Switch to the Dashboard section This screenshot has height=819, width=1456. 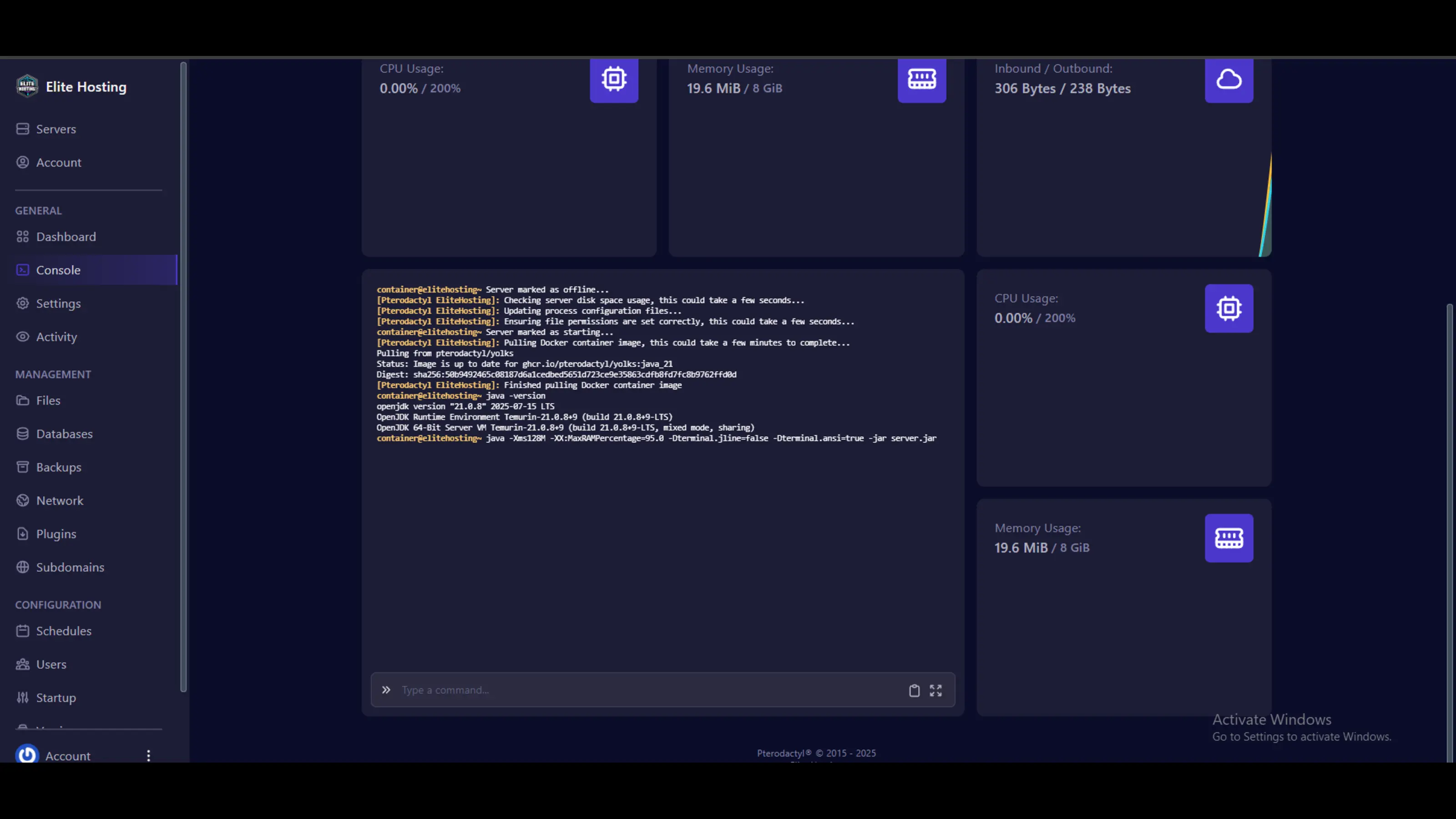(66, 236)
